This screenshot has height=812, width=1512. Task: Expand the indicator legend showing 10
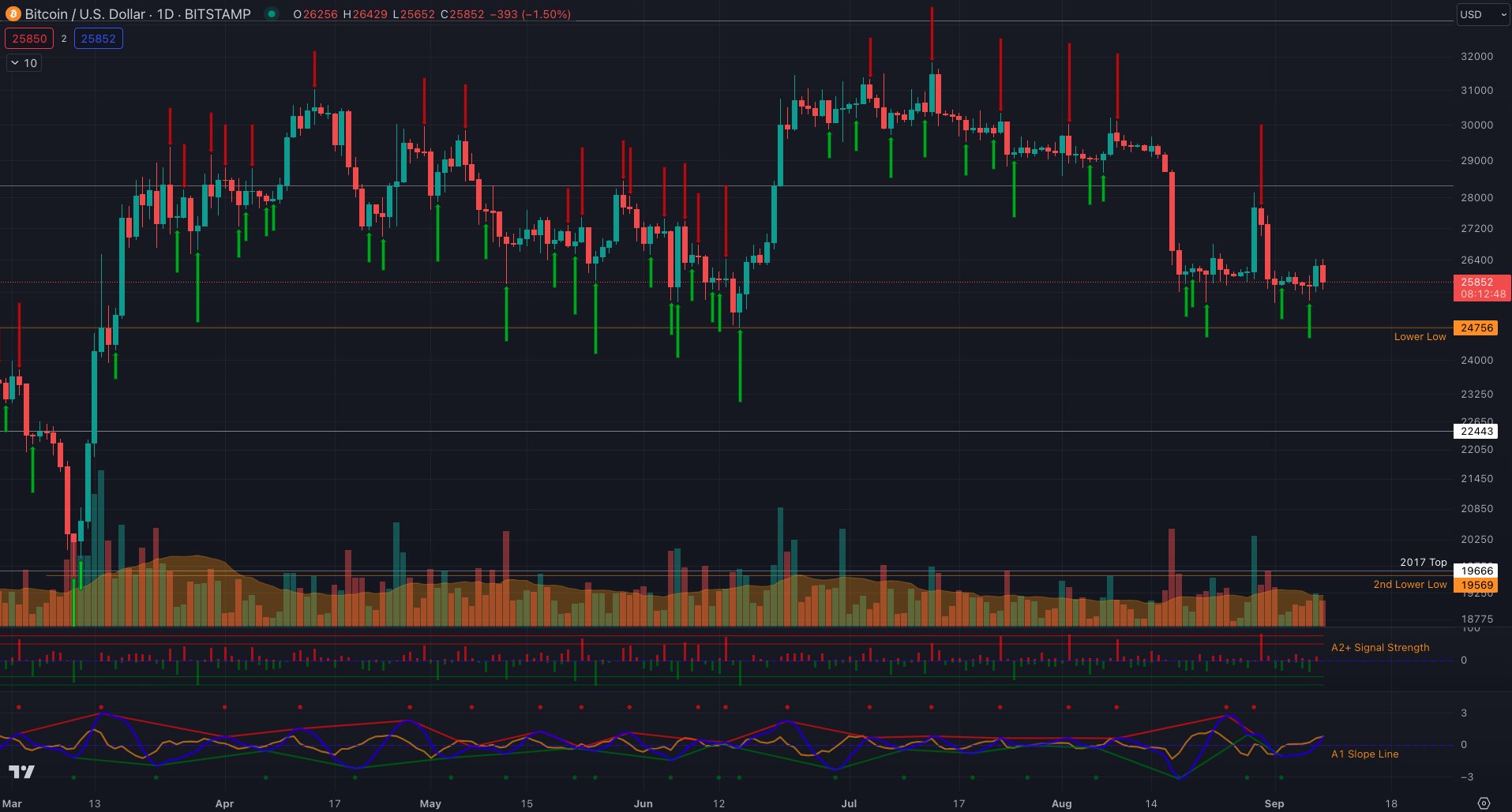point(24,63)
